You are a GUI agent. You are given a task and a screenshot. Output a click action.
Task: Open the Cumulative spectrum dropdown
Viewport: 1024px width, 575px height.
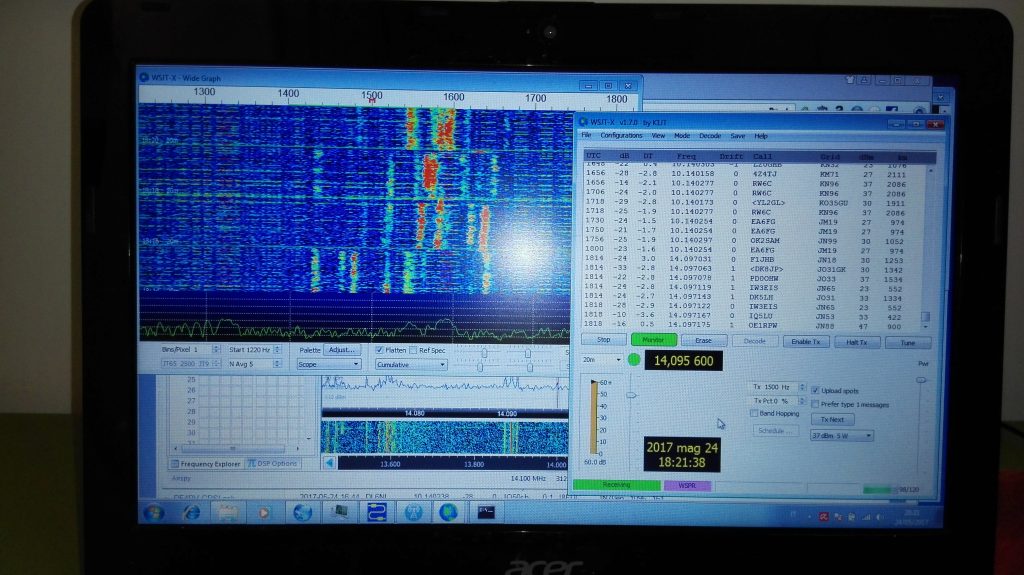pos(411,365)
